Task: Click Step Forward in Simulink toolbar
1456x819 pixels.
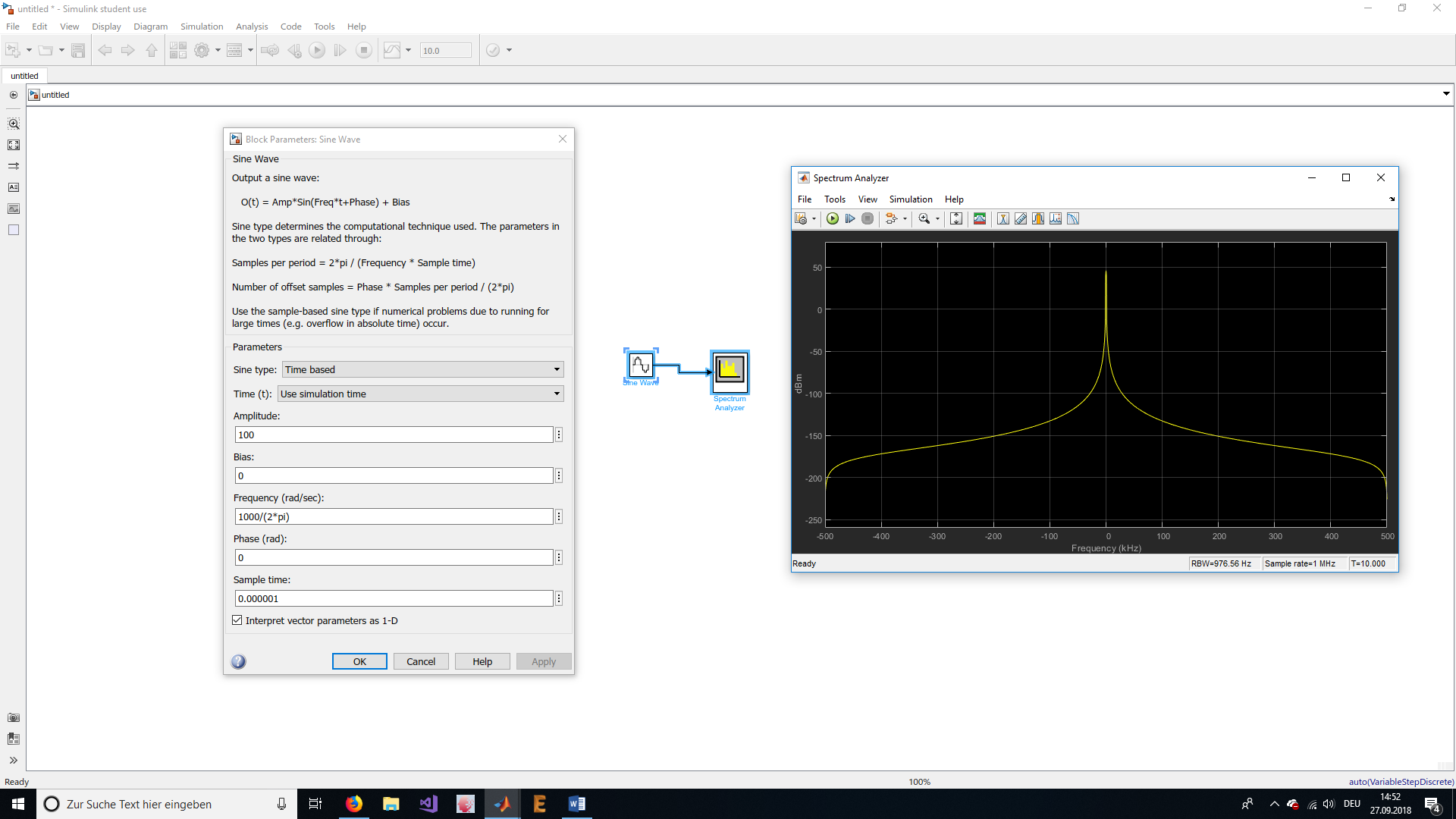Action: [x=340, y=51]
